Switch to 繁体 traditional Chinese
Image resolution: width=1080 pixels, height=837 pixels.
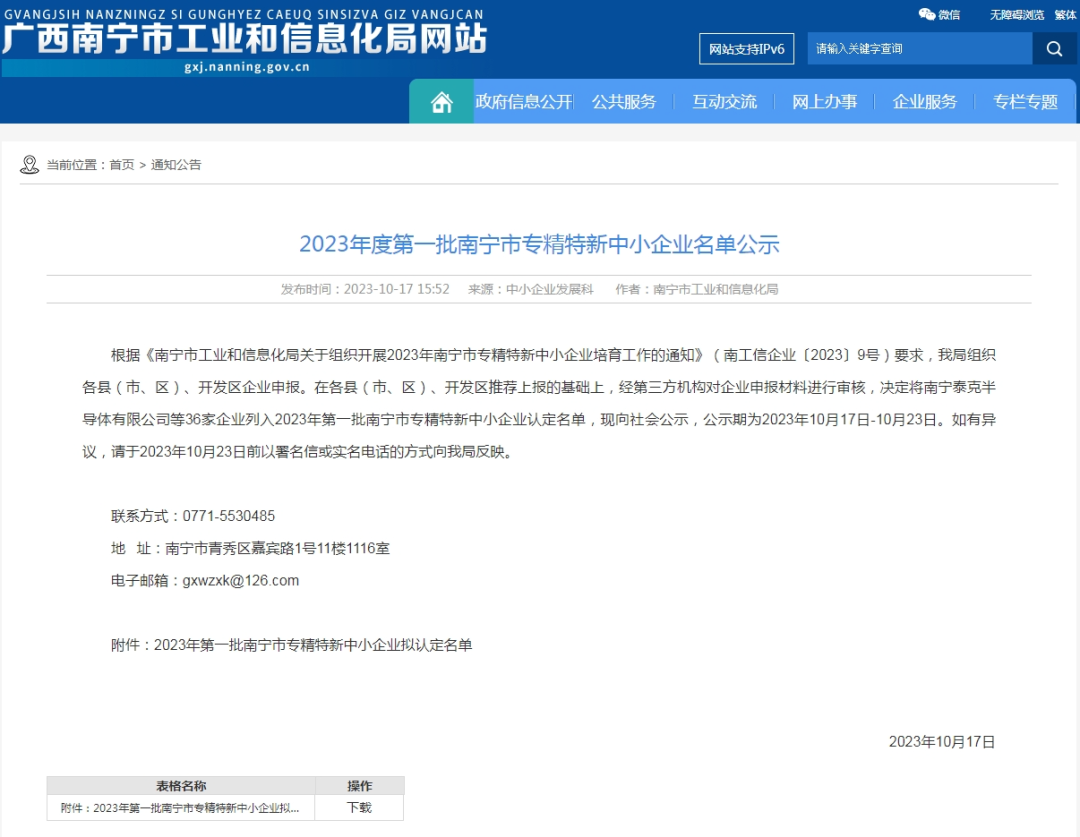click(x=1065, y=14)
